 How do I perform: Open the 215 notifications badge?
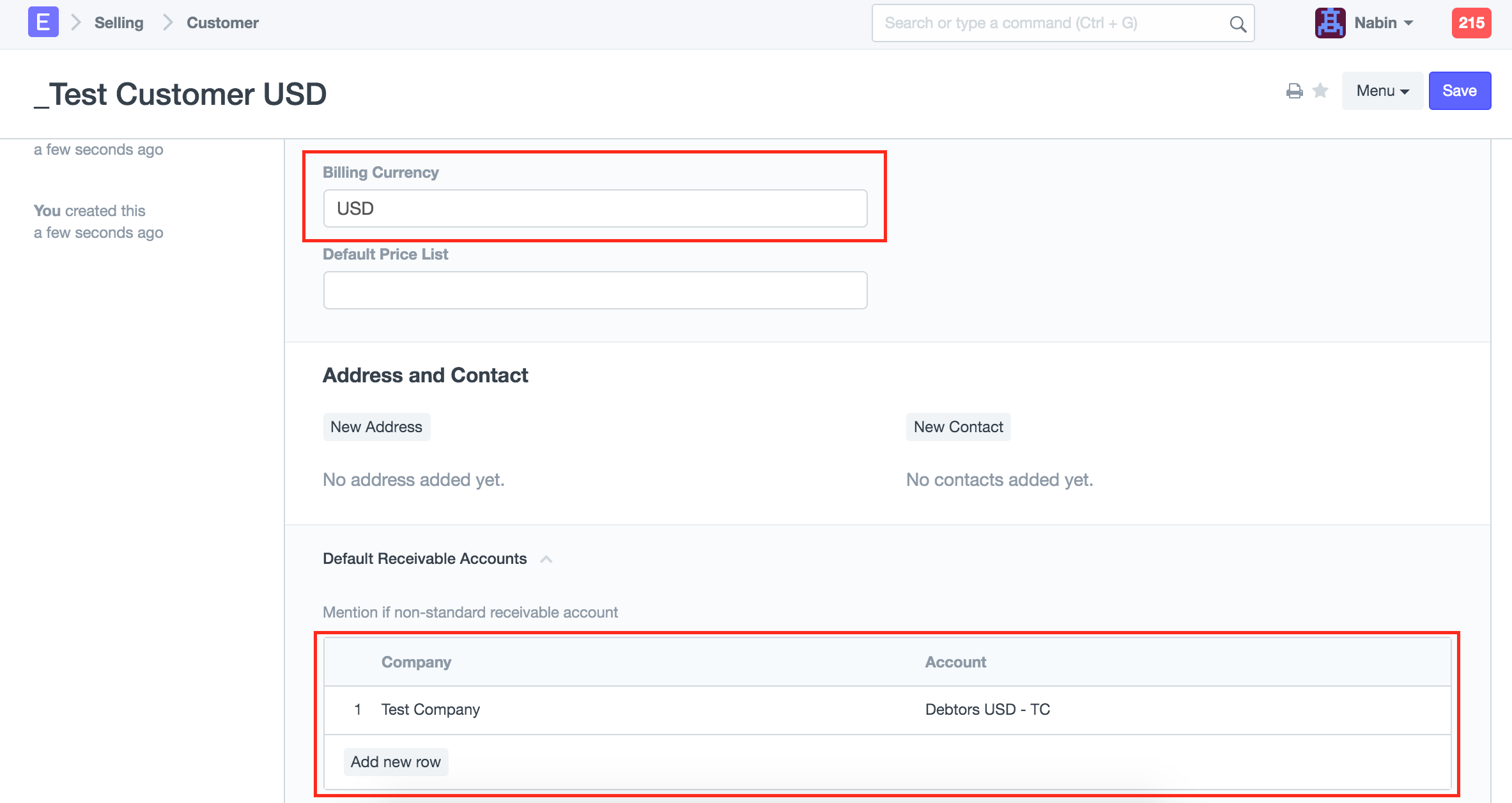click(1470, 23)
